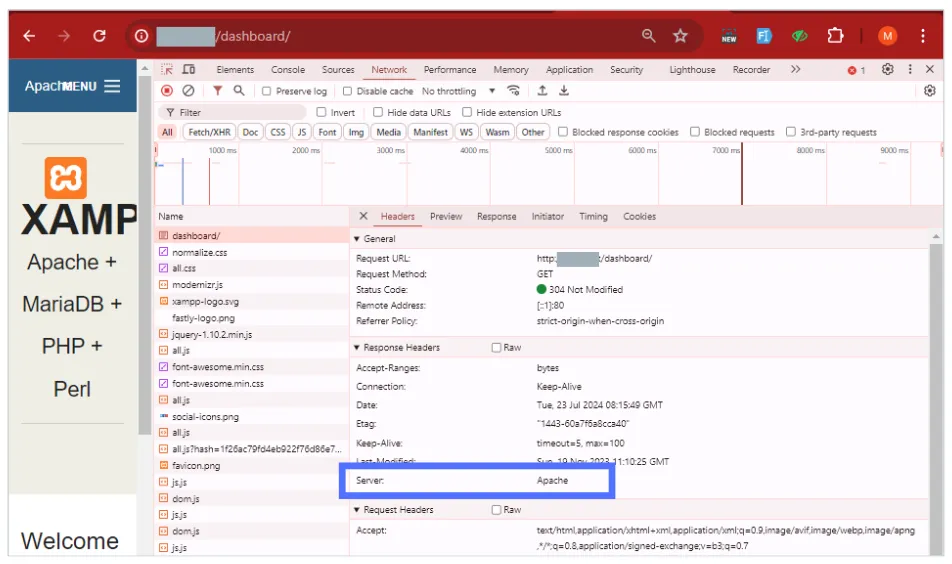Bookmark this page with the star icon
The image size is (952, 564).
pyautogui.click(x=680, y=36)
